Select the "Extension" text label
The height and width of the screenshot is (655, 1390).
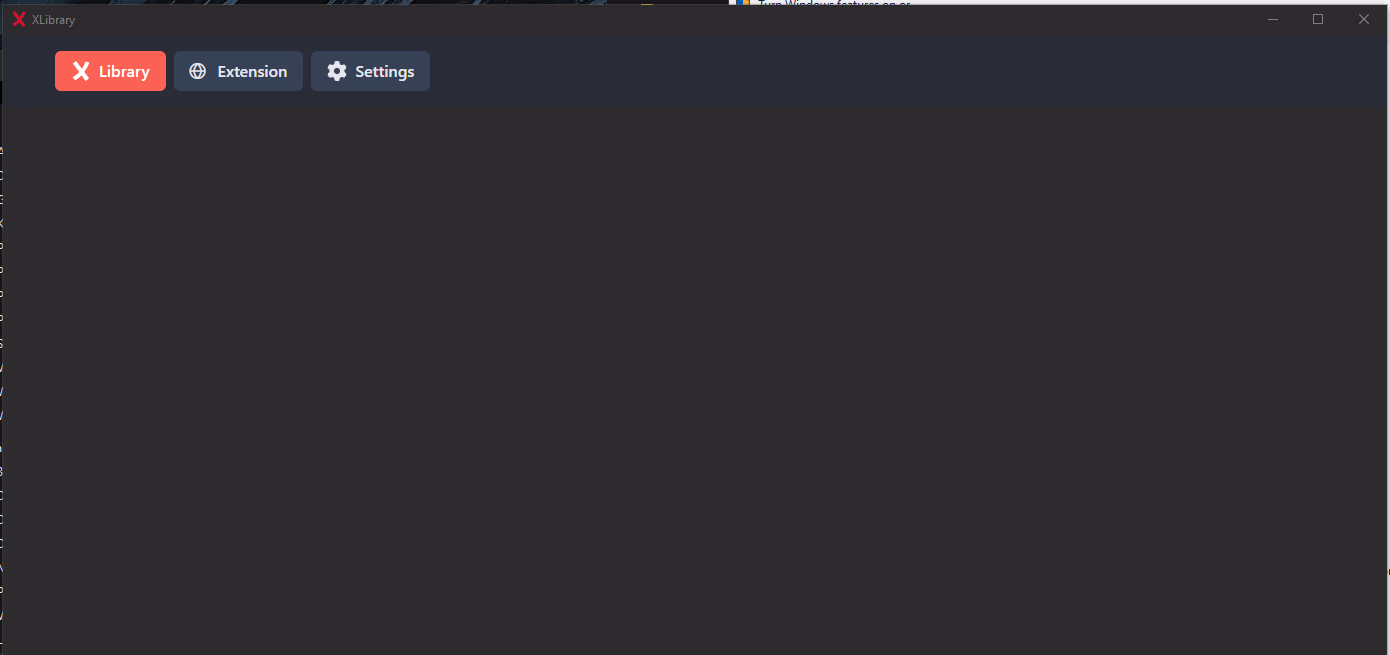[x=252, y=72]
